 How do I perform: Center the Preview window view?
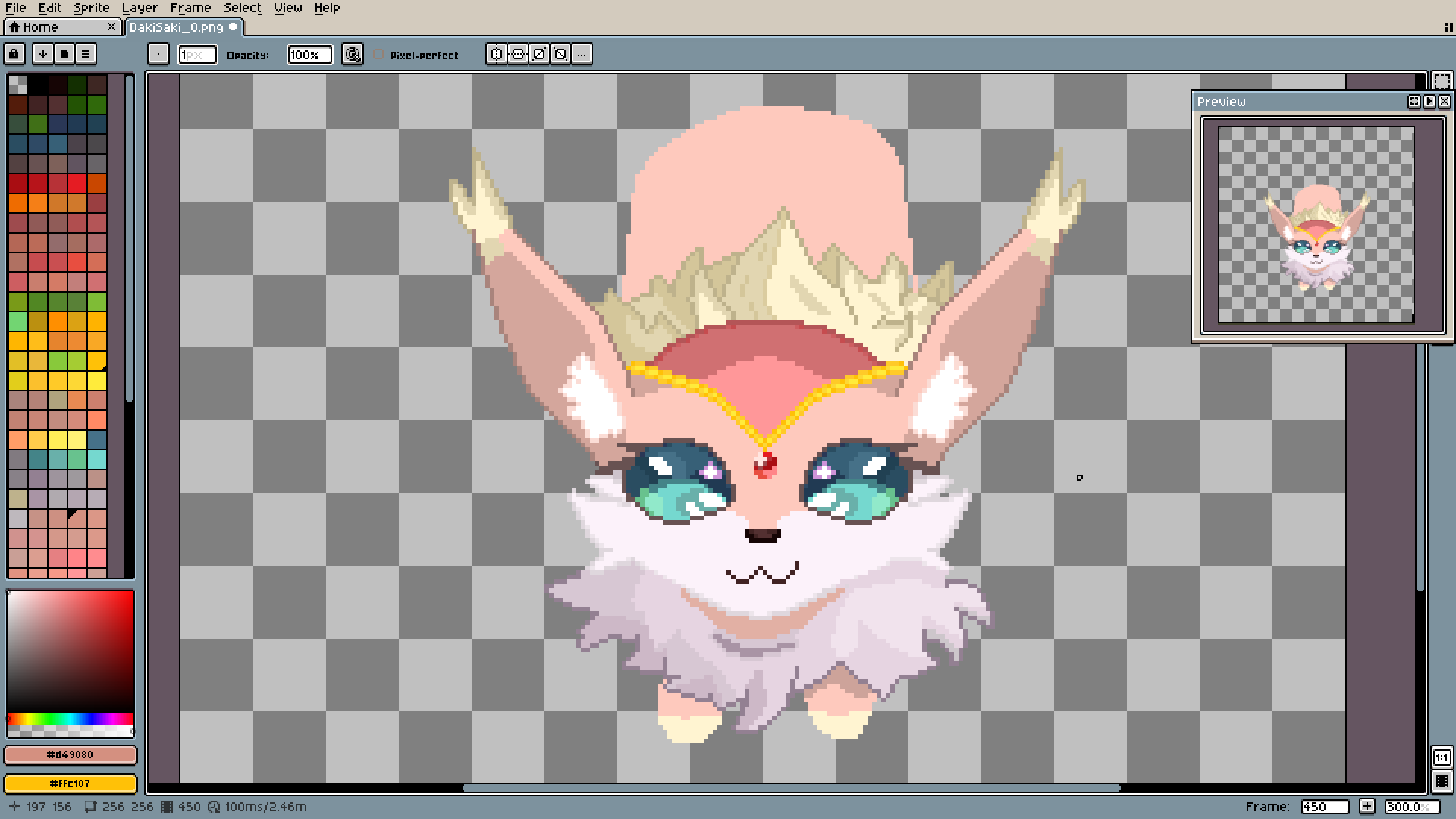(1414, 101)
